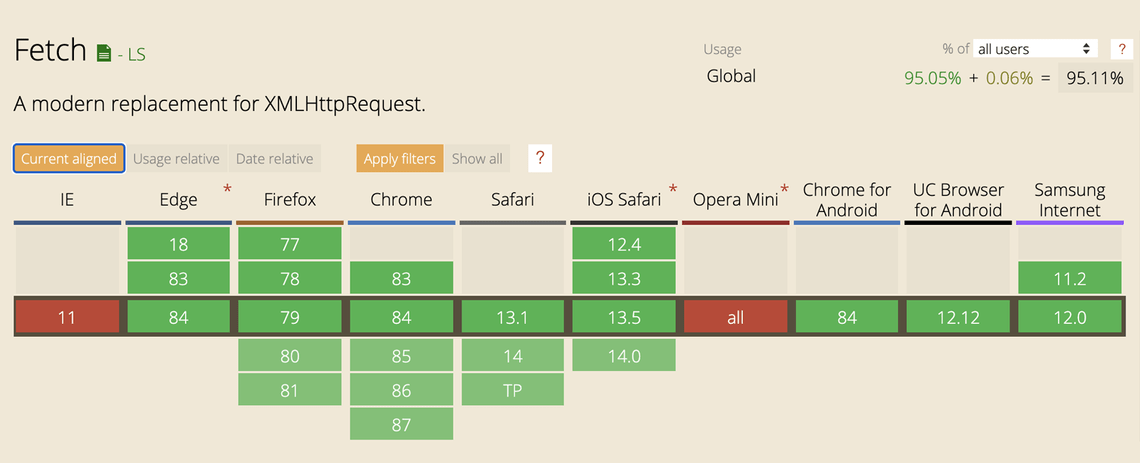
Task: Select the Safari 13.1 cell
Action: tap(513, 317)
